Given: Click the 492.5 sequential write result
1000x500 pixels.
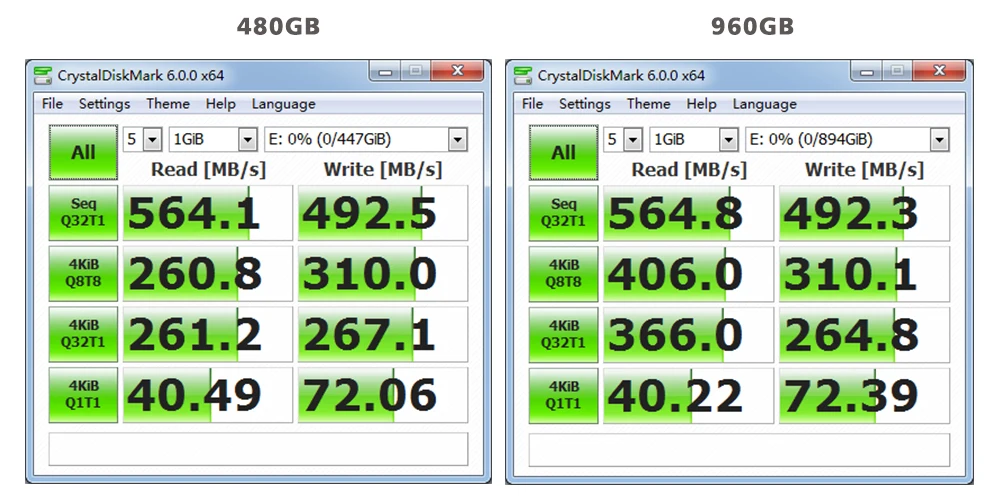Looking at the screenshot, I should coord(383,213).
